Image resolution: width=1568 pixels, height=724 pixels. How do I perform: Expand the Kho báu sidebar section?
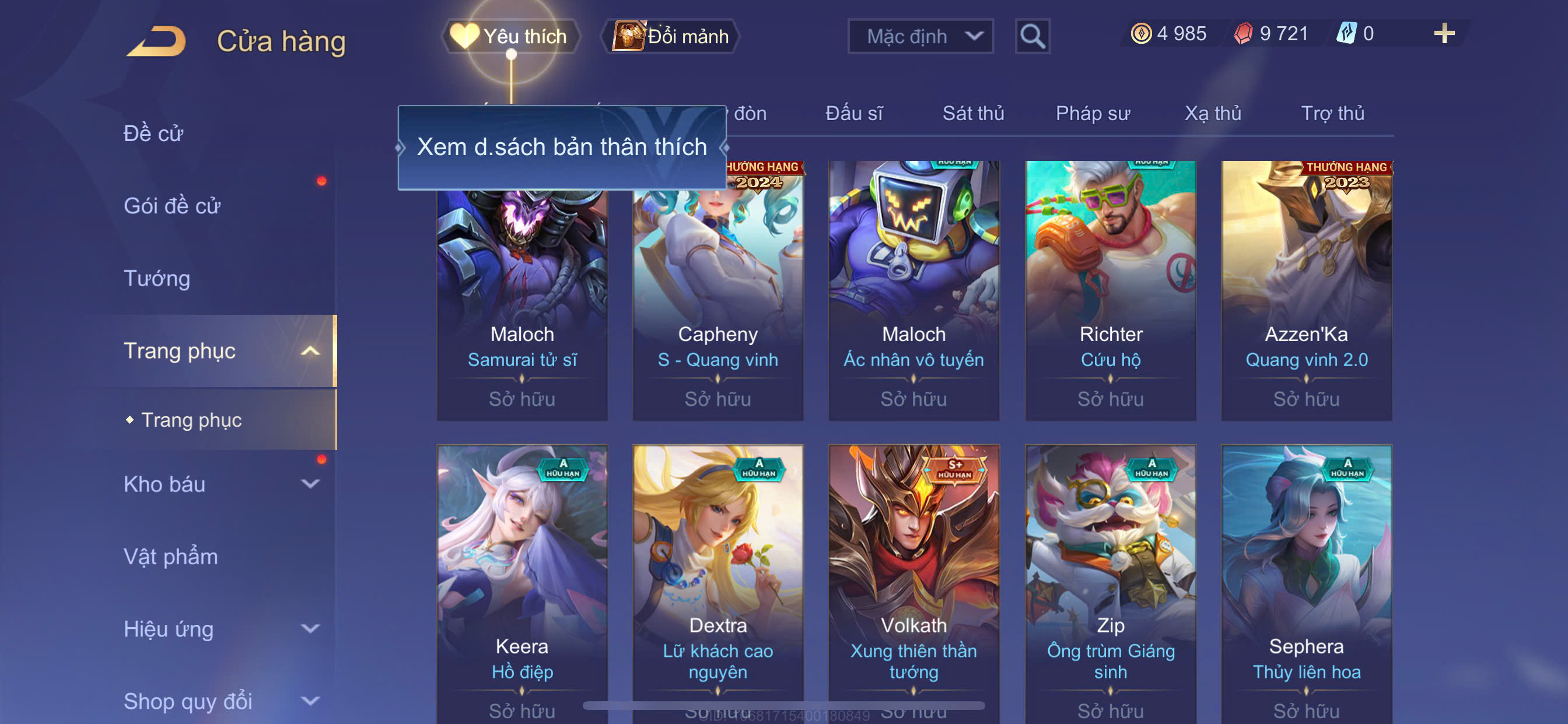(x=310, y=484)
